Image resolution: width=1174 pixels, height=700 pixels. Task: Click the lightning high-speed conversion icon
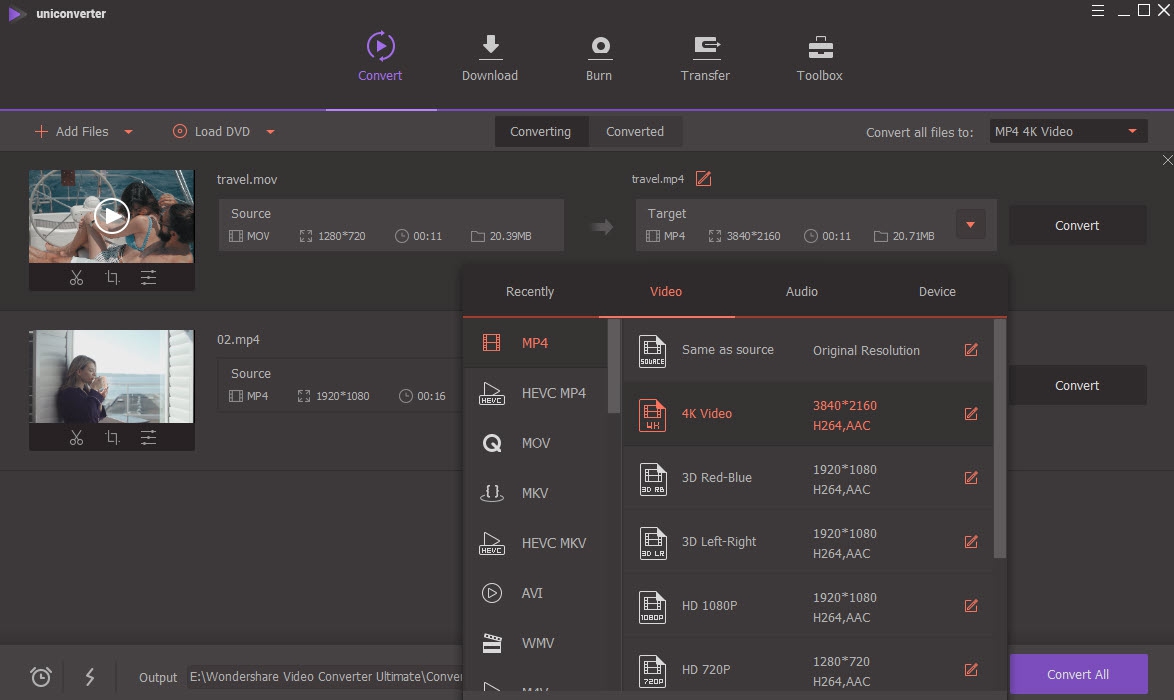point(90,677)
